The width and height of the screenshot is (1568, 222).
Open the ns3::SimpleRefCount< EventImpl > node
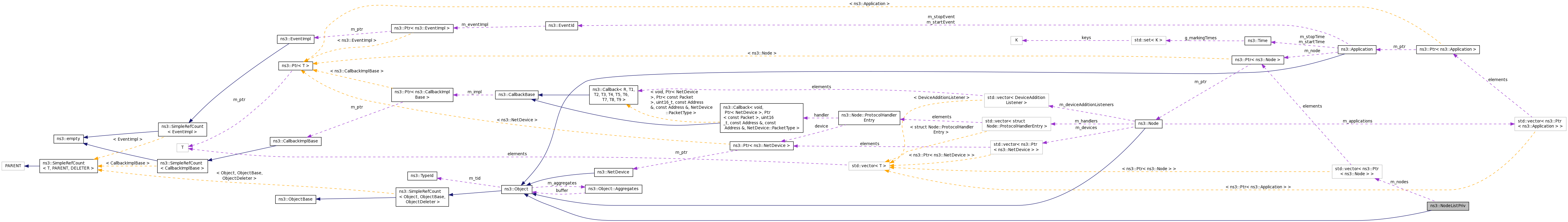pyautogui.click(x=182, y=129)
